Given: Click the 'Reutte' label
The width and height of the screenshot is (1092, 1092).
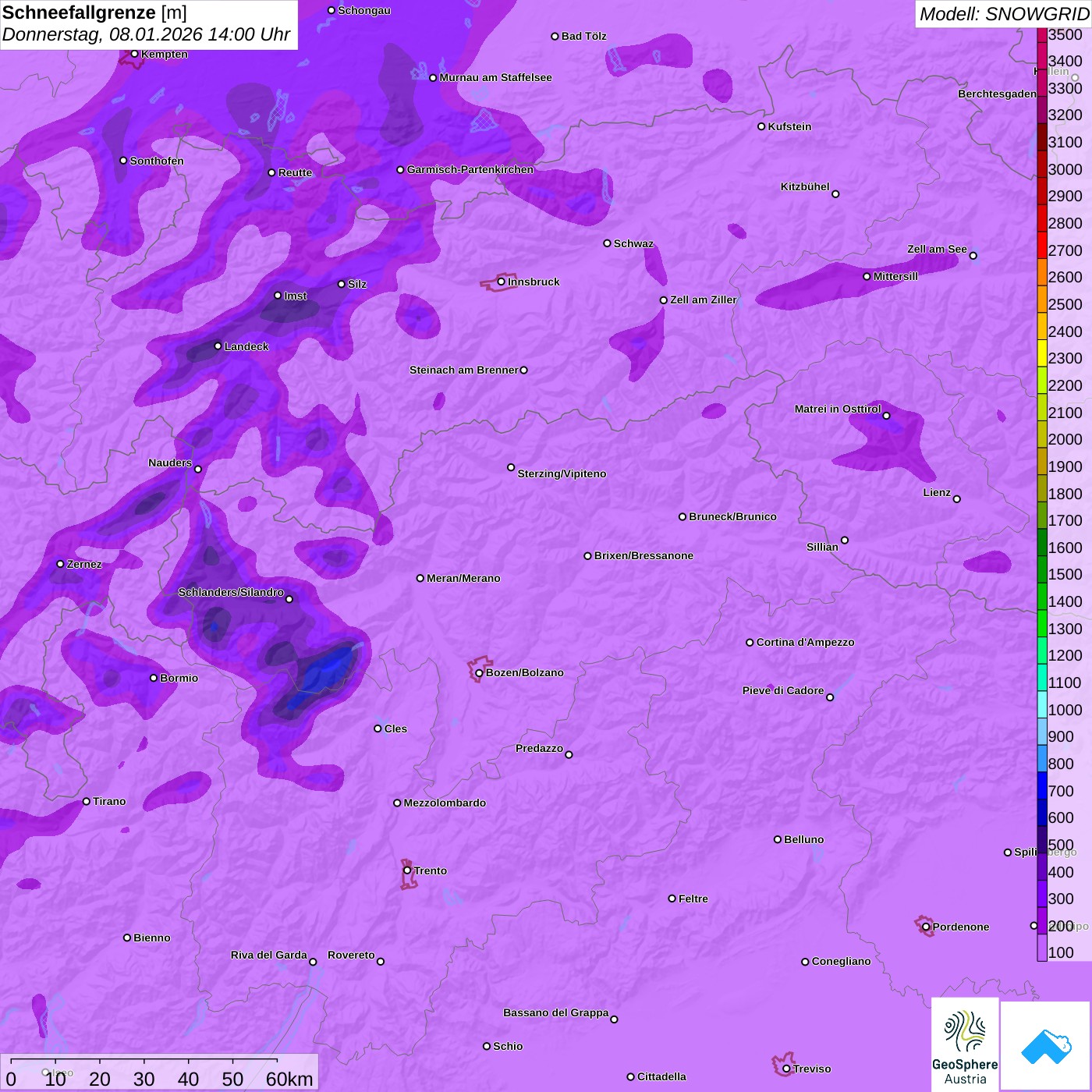Looking at the screenshot, I should tap(295, 172).
